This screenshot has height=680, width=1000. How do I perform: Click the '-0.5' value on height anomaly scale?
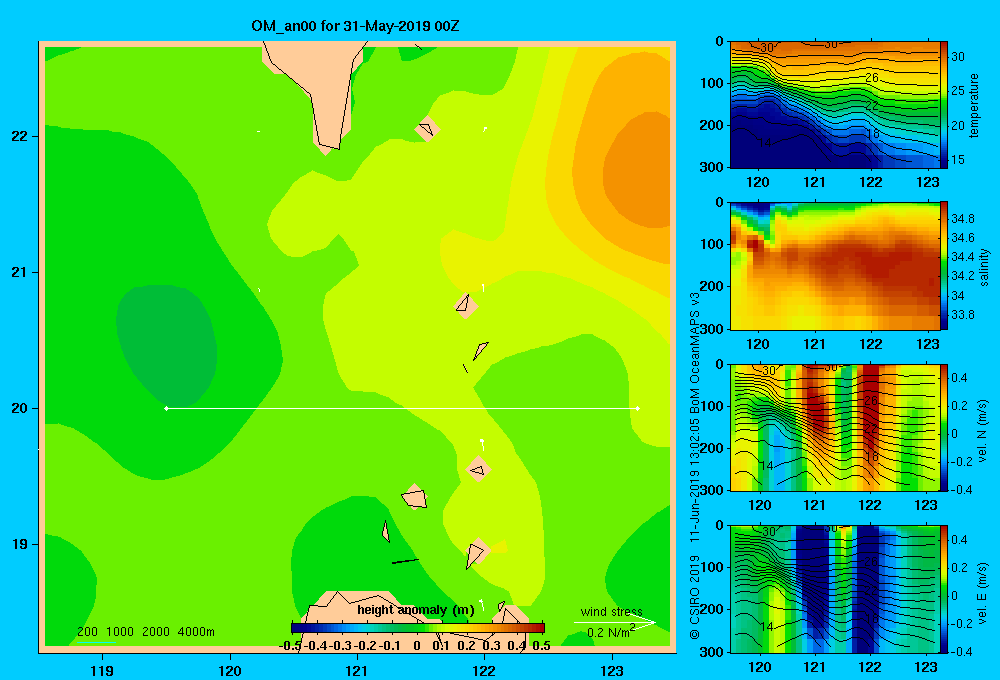click(x=290, y=646)
